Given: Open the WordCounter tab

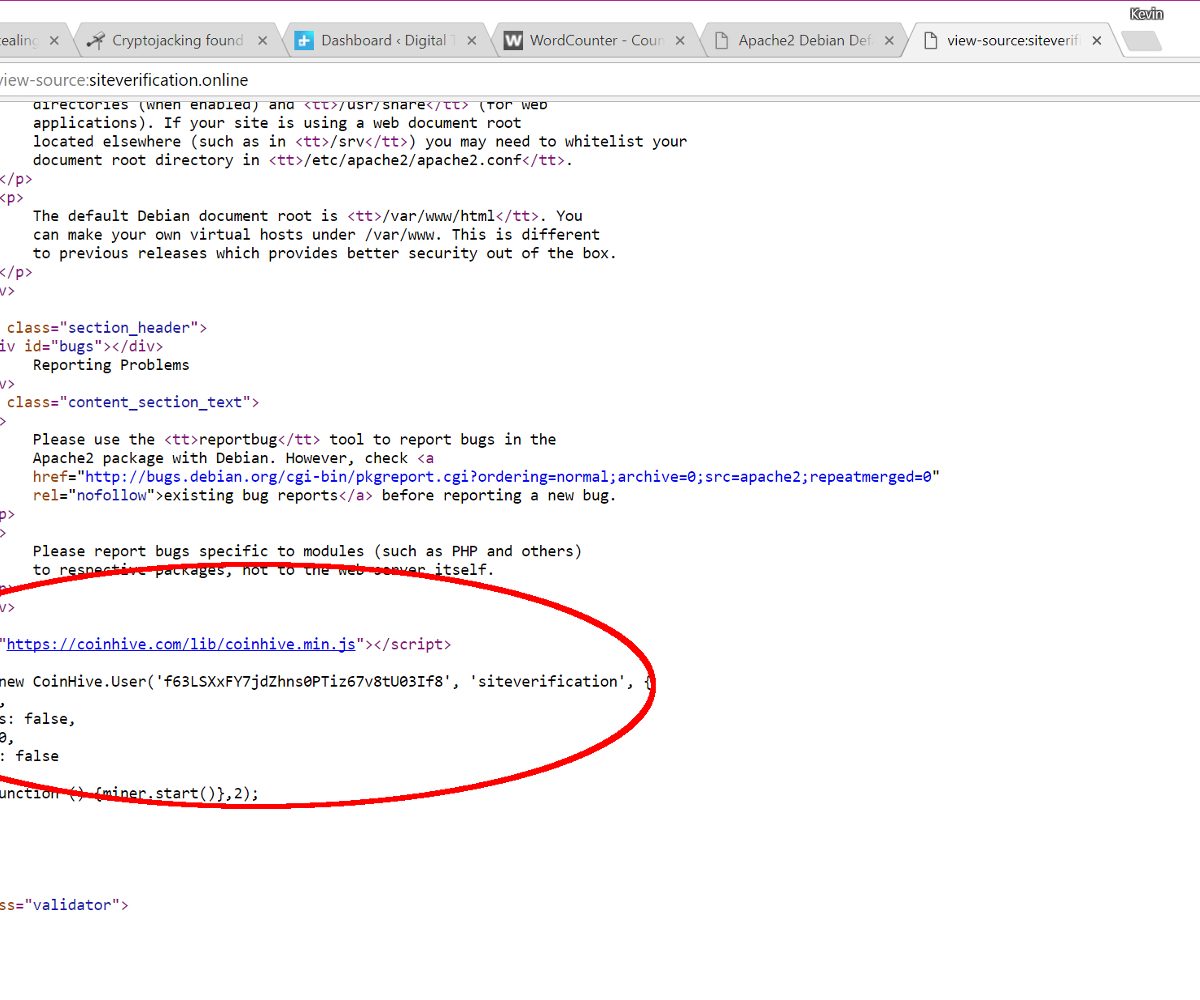Looking at the screenshot, I should coord(595,41).
